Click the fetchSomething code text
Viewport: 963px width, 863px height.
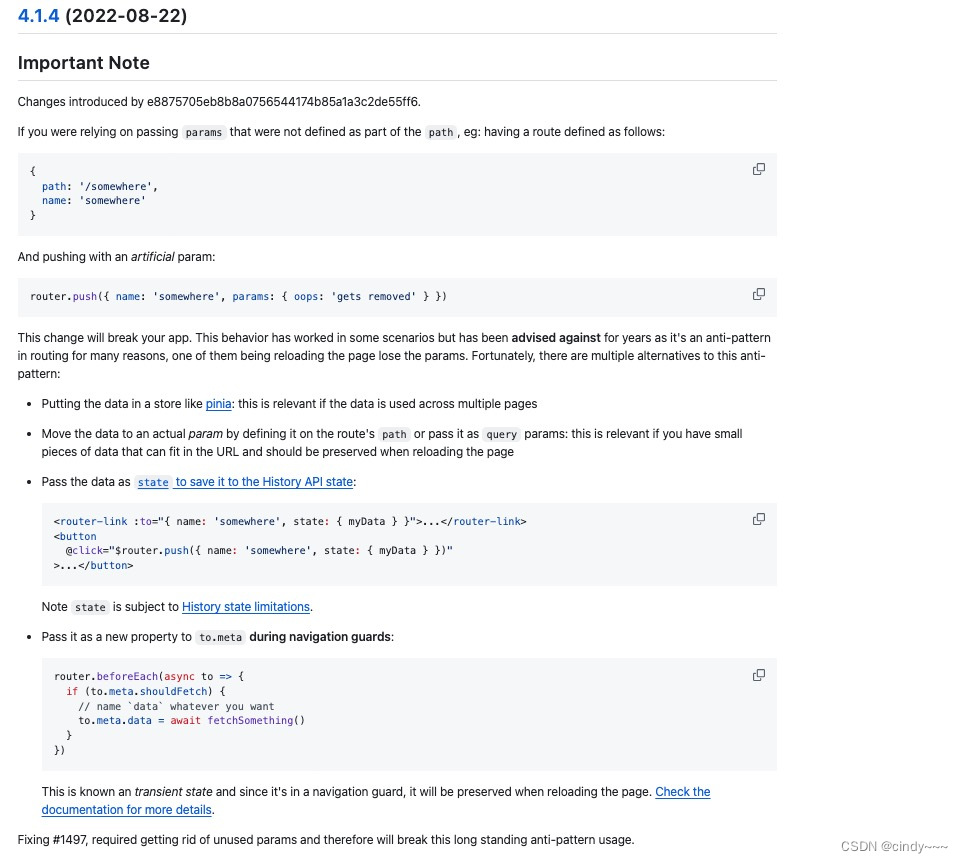[x=250, y=720]
